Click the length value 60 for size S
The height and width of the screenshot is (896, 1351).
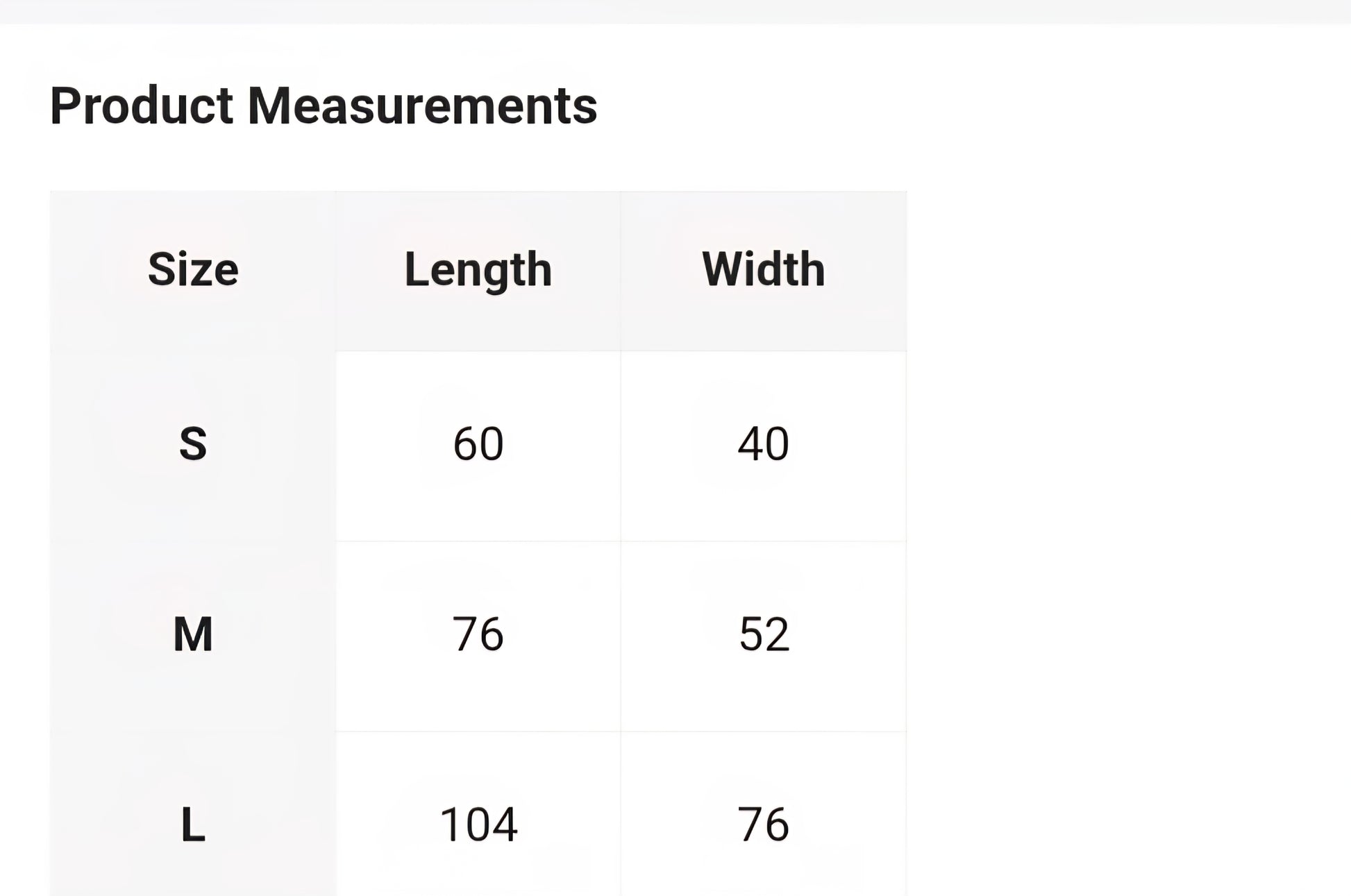coord(478,444)
